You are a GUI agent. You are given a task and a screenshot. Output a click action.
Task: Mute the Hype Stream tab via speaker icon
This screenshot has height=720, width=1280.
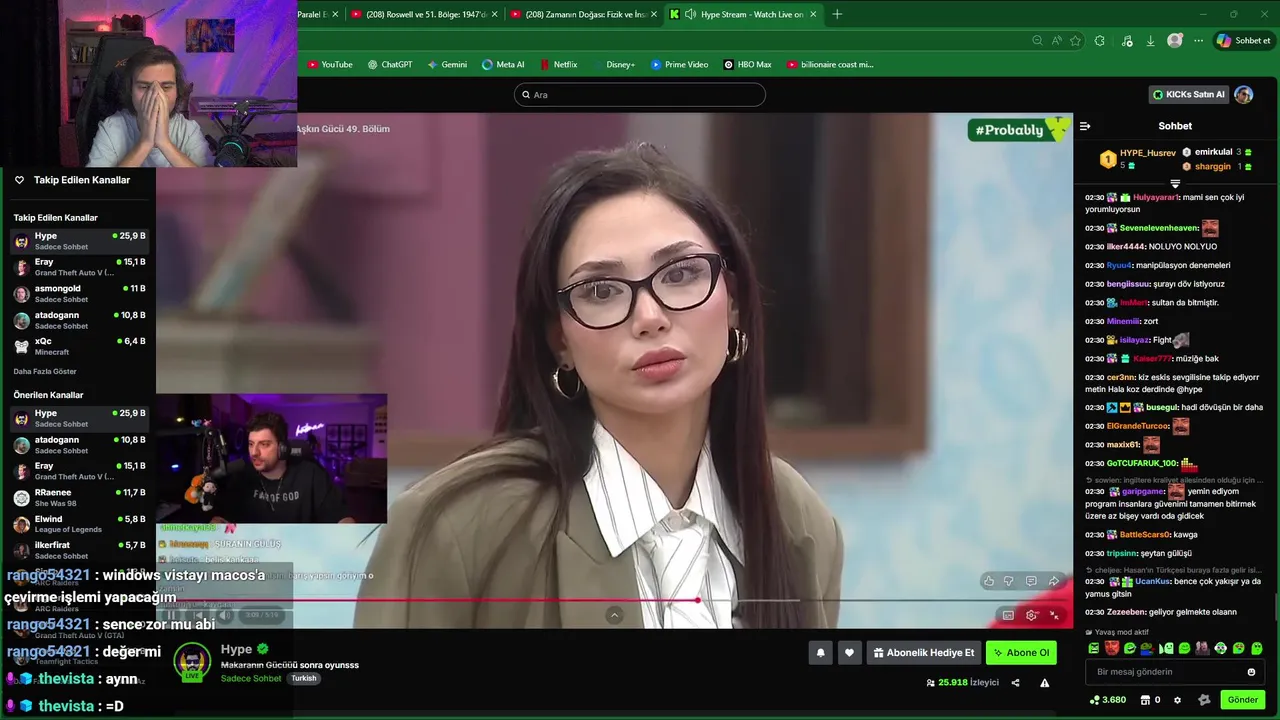coord(690,14)
